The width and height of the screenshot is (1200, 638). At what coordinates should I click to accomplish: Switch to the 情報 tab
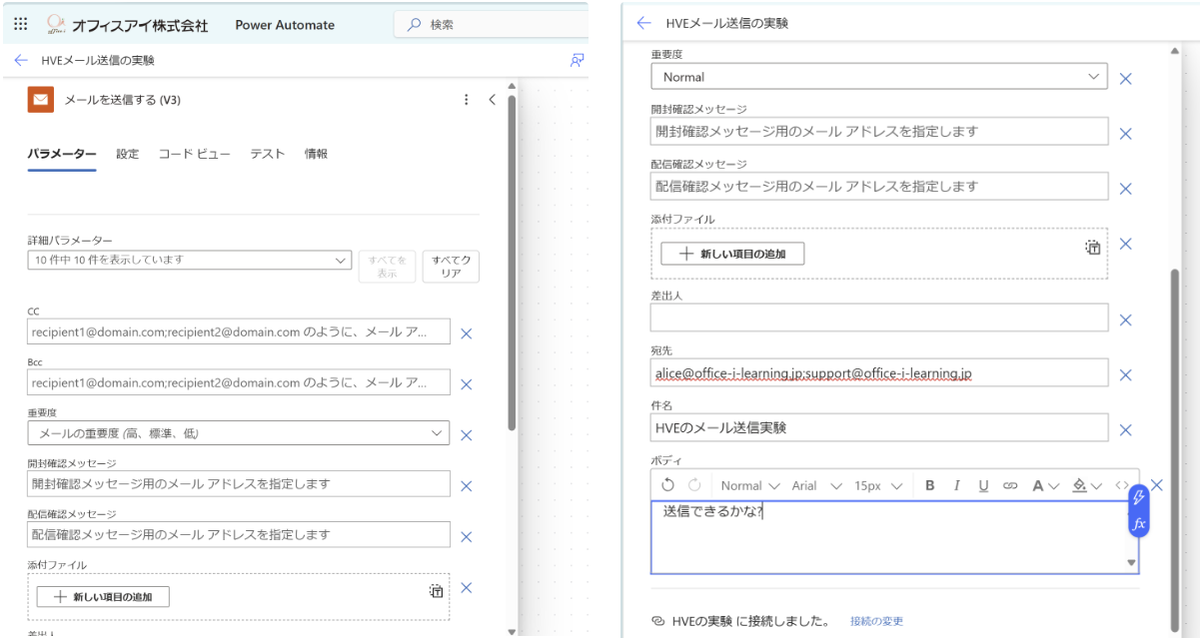coord(316,154)
